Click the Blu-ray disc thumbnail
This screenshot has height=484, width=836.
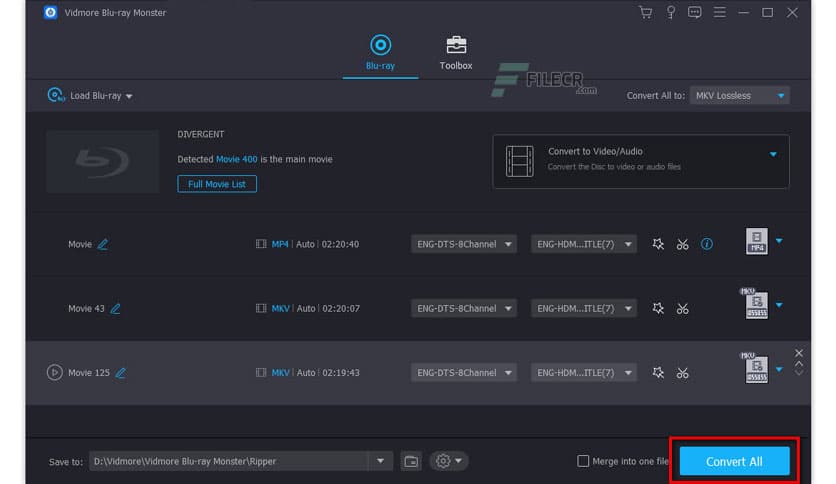[x=102, y=161]
